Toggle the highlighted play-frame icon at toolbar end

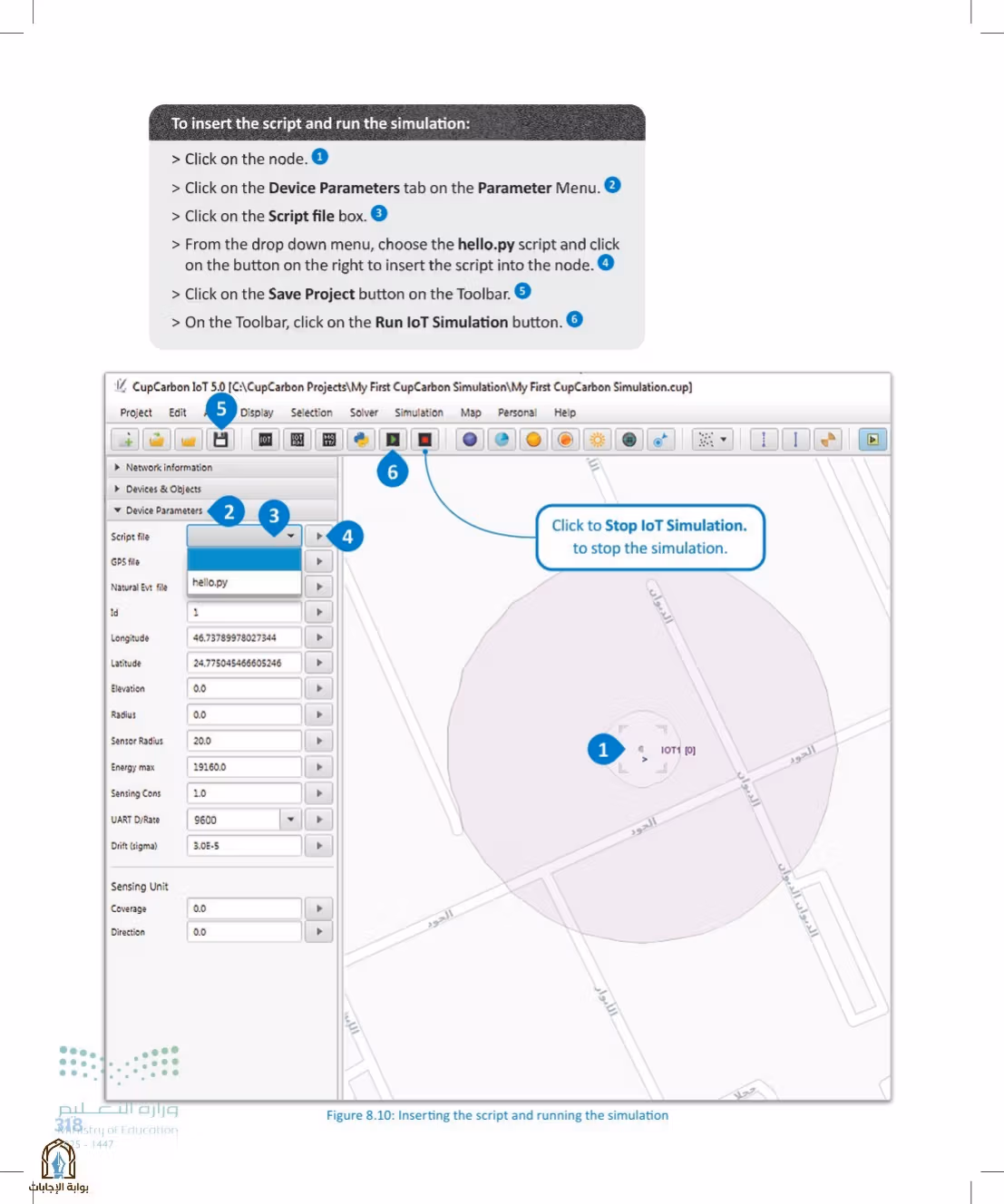[872, 440]
